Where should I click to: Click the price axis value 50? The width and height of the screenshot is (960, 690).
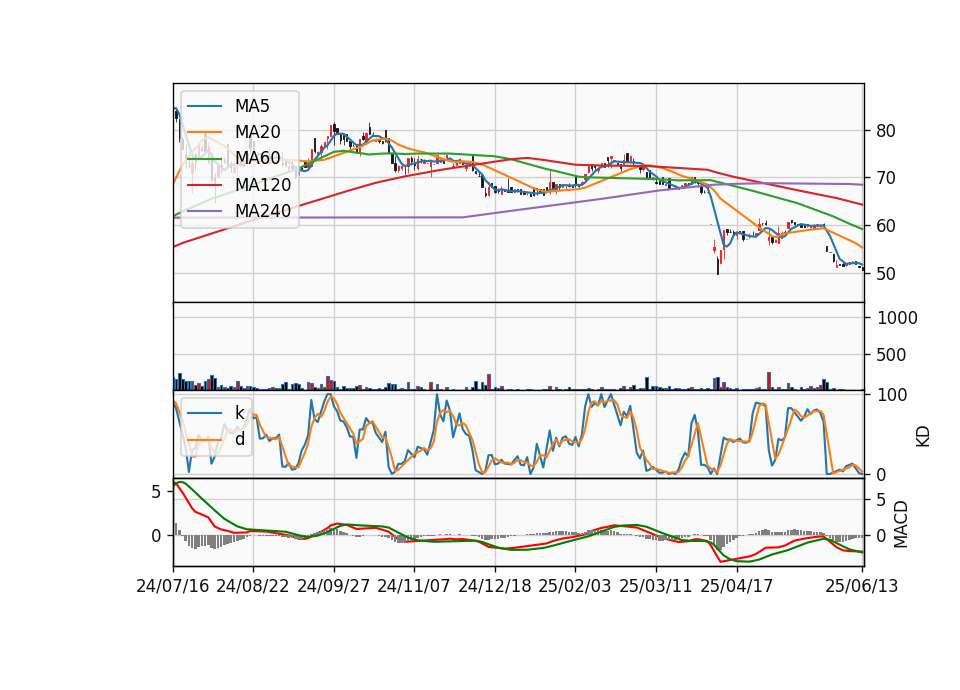pos(885,274)
